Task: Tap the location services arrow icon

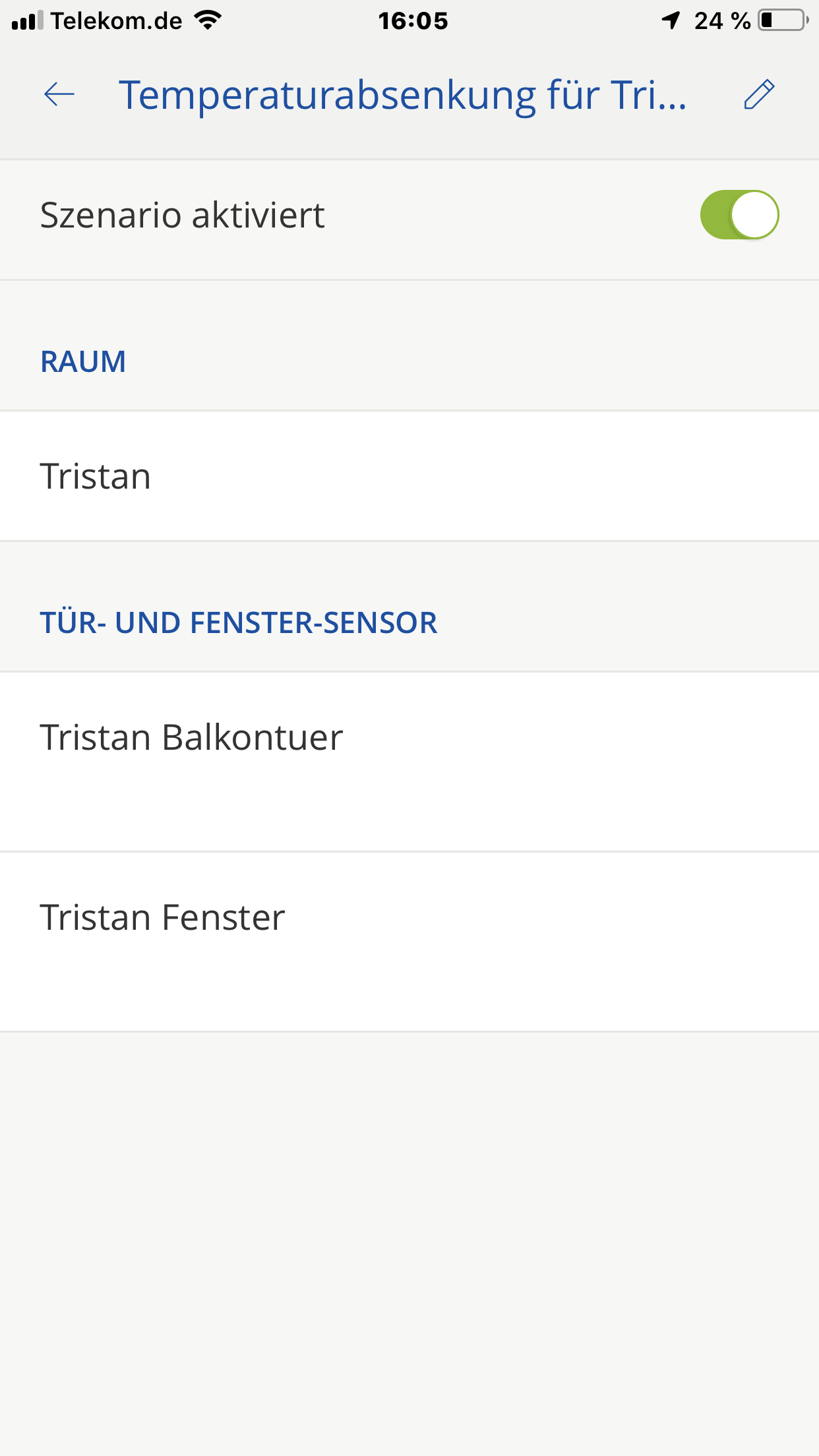Action: point(671,21)
